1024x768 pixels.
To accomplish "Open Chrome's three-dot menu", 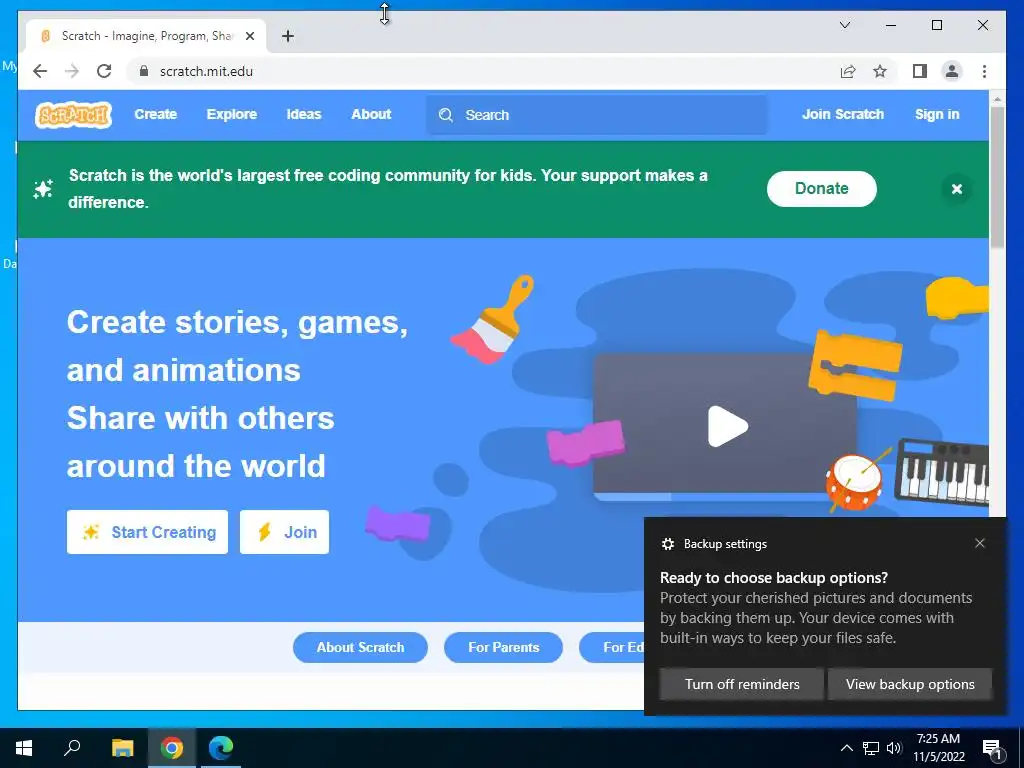I will coord(984,71).
